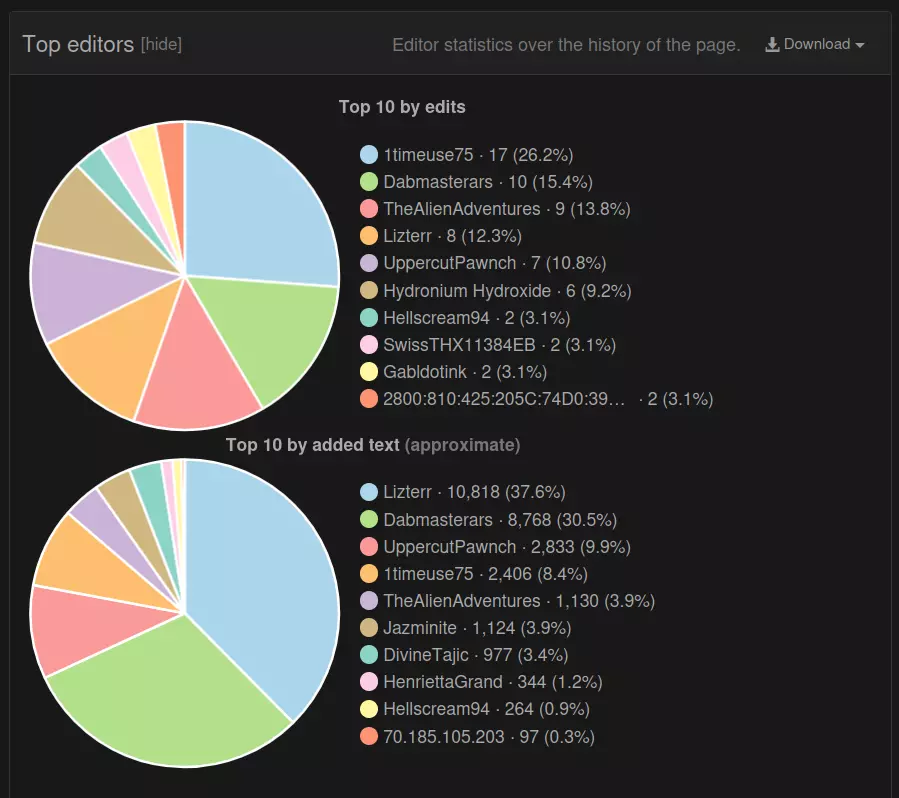This screenshot has height=798, width=899.
Task: Click the UppercutPawnch 7 (10.8%) legend swatch
Action: coord(369,263)
